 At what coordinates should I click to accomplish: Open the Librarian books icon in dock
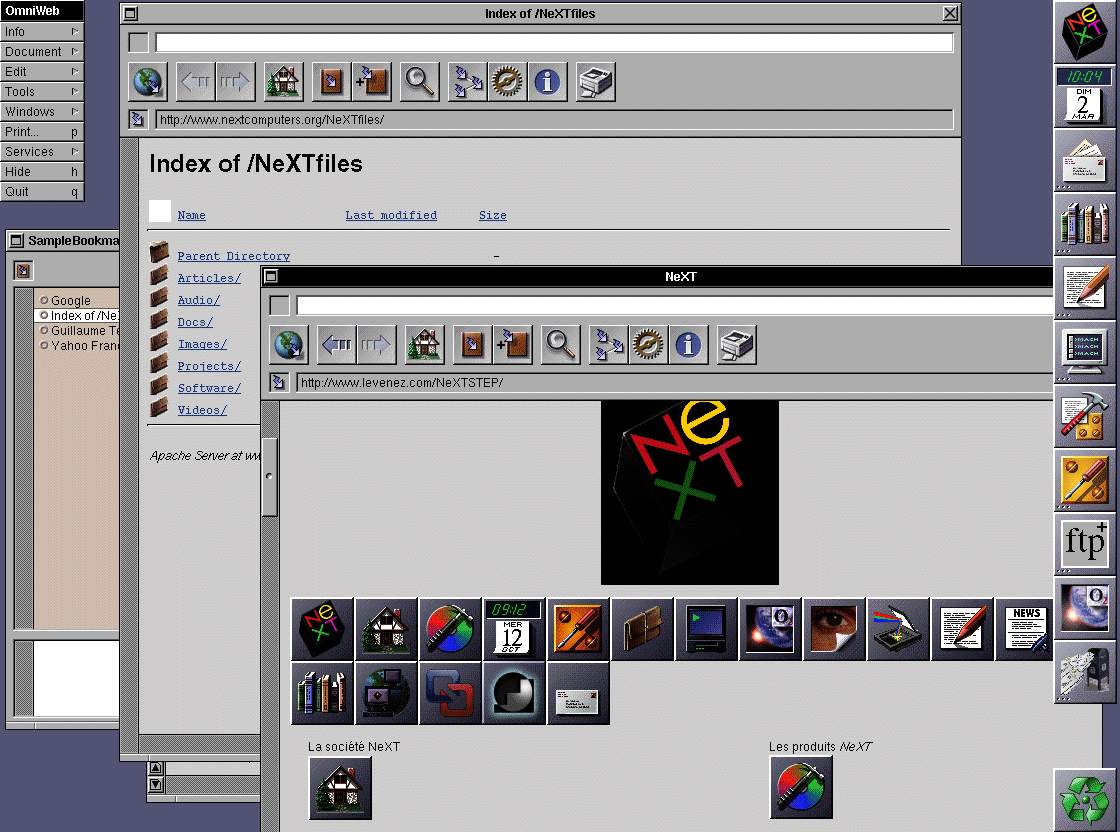coord(1084,224)
